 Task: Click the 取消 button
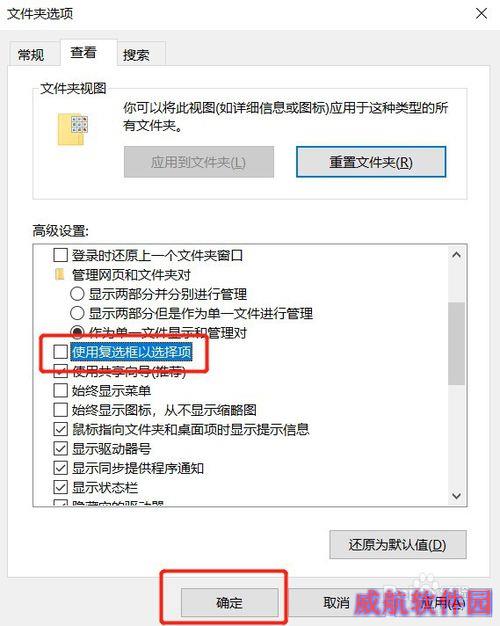[x=336, y=602]
